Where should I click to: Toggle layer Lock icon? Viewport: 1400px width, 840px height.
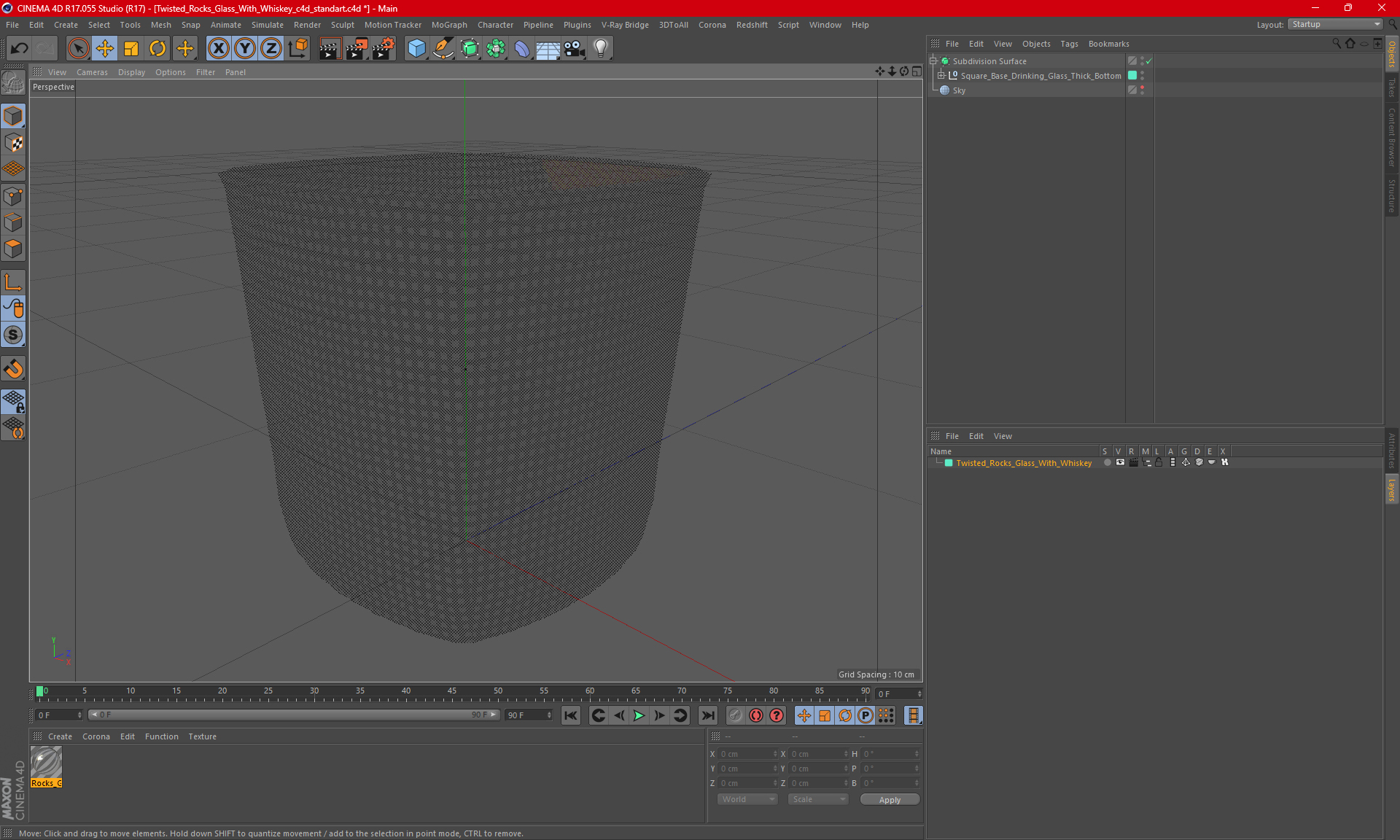click(x=1159, y=462)
